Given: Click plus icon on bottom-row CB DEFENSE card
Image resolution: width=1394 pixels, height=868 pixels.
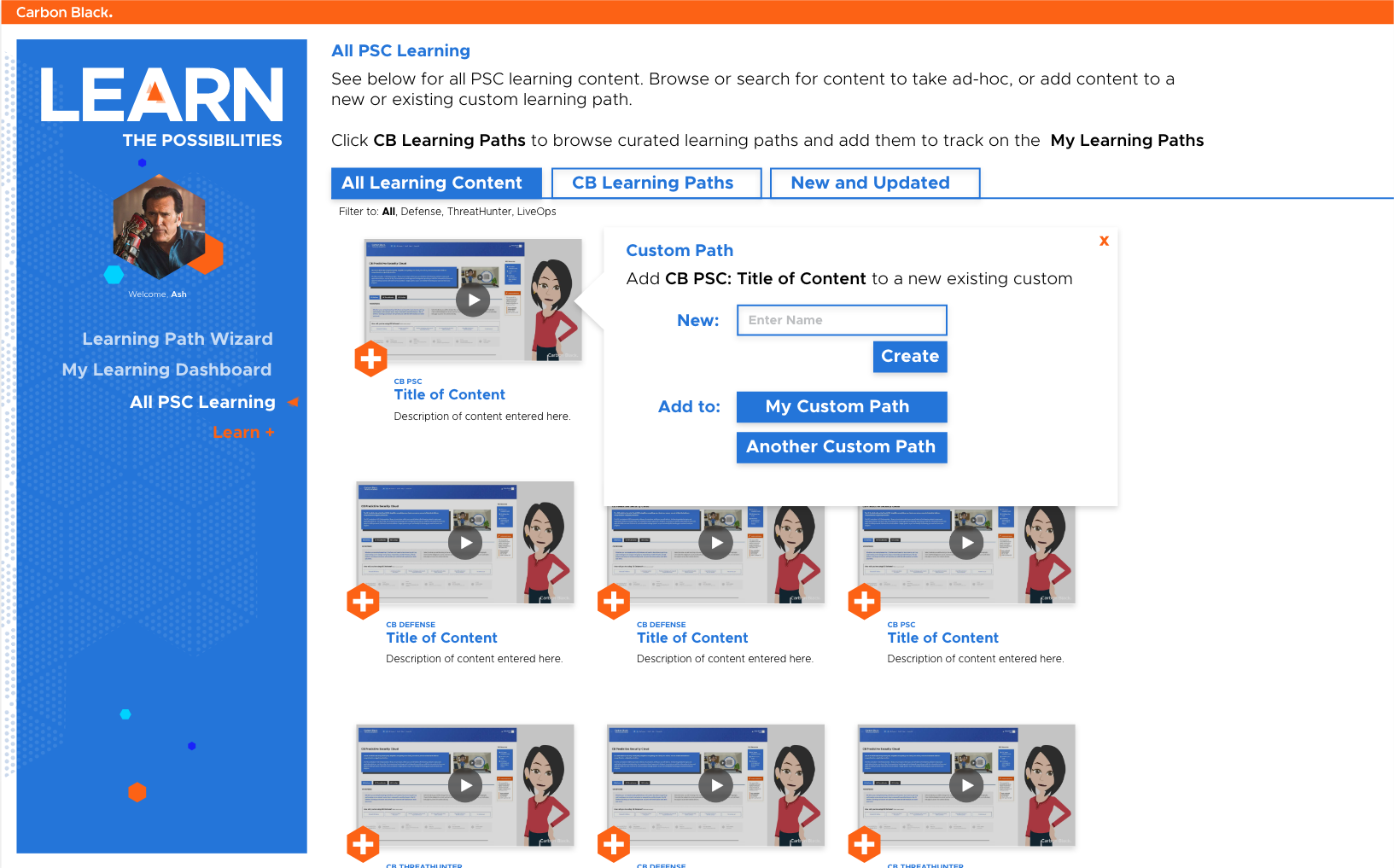Looking at the screenshot, I should 614,845.
